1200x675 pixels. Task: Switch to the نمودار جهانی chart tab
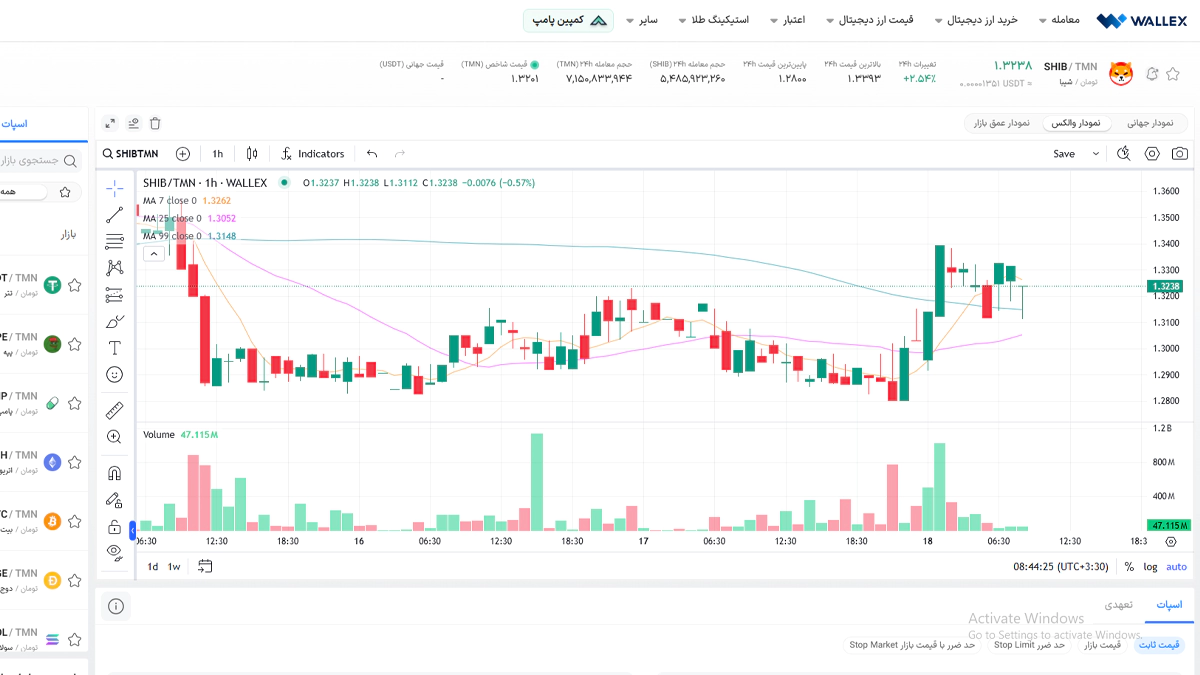pyautogui.click(x=1152, y=123)
